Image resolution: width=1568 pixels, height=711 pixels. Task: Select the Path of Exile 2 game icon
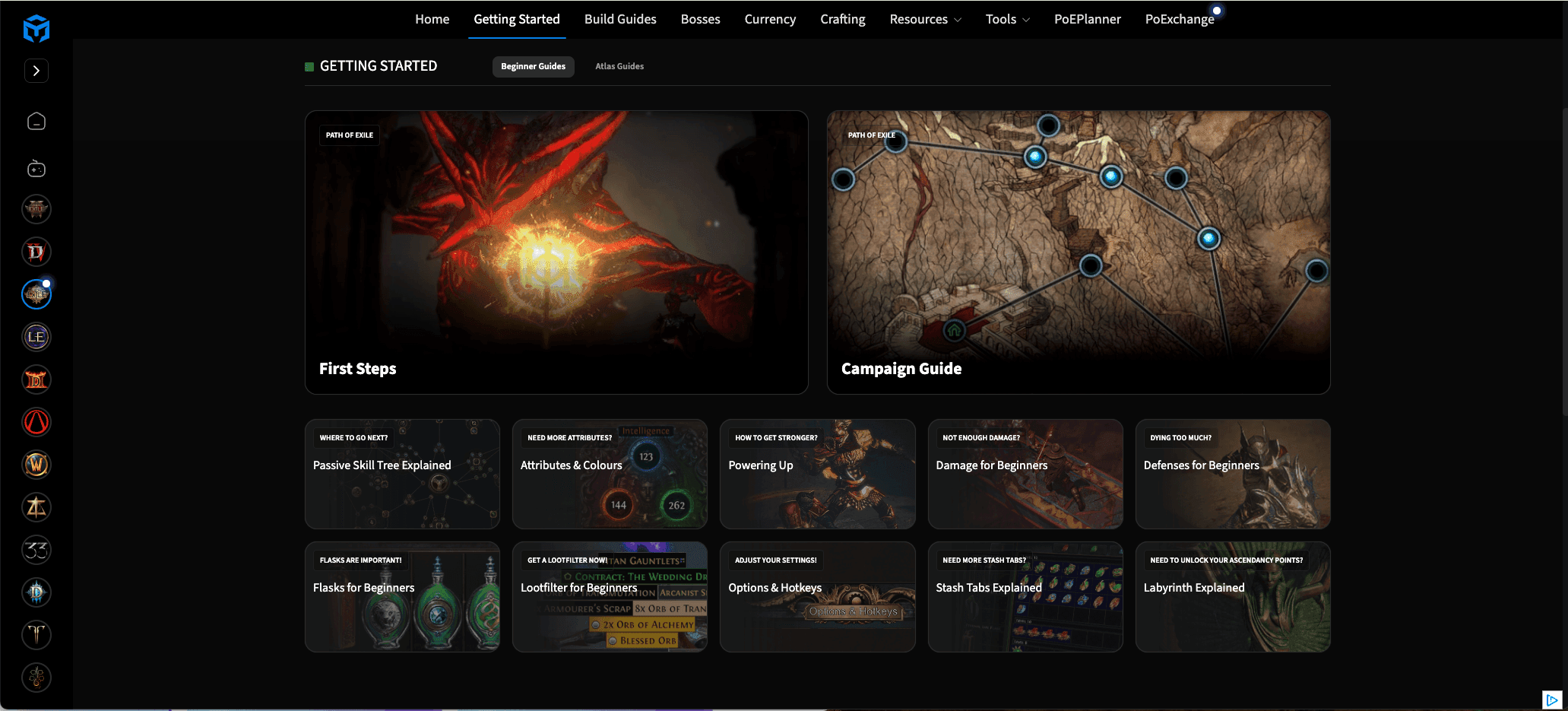click(x=36, y=209)
